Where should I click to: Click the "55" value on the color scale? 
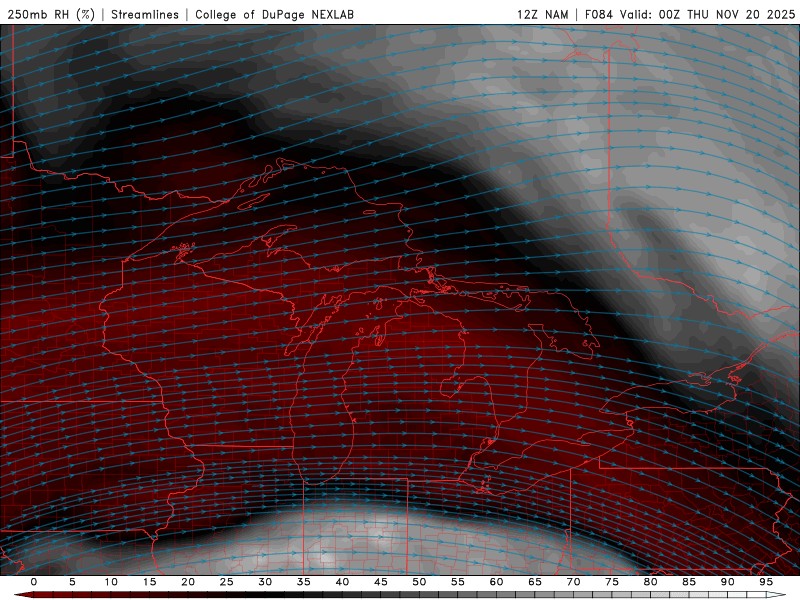(x=458, y=582)
